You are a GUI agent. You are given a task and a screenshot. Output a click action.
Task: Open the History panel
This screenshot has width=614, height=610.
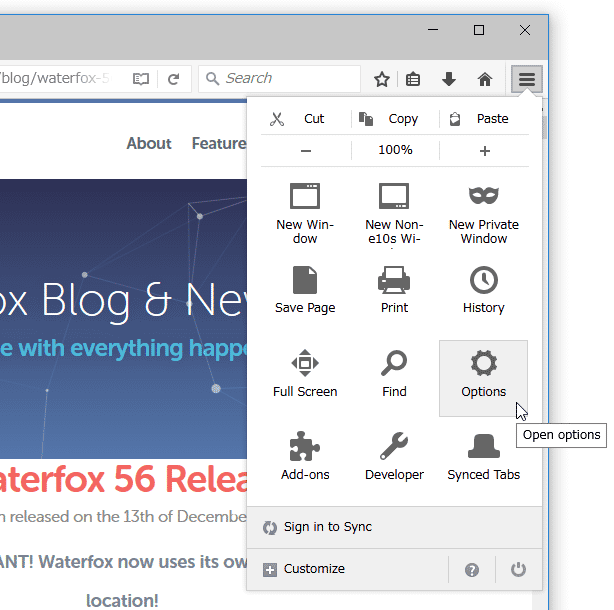(x=484, y=290)
